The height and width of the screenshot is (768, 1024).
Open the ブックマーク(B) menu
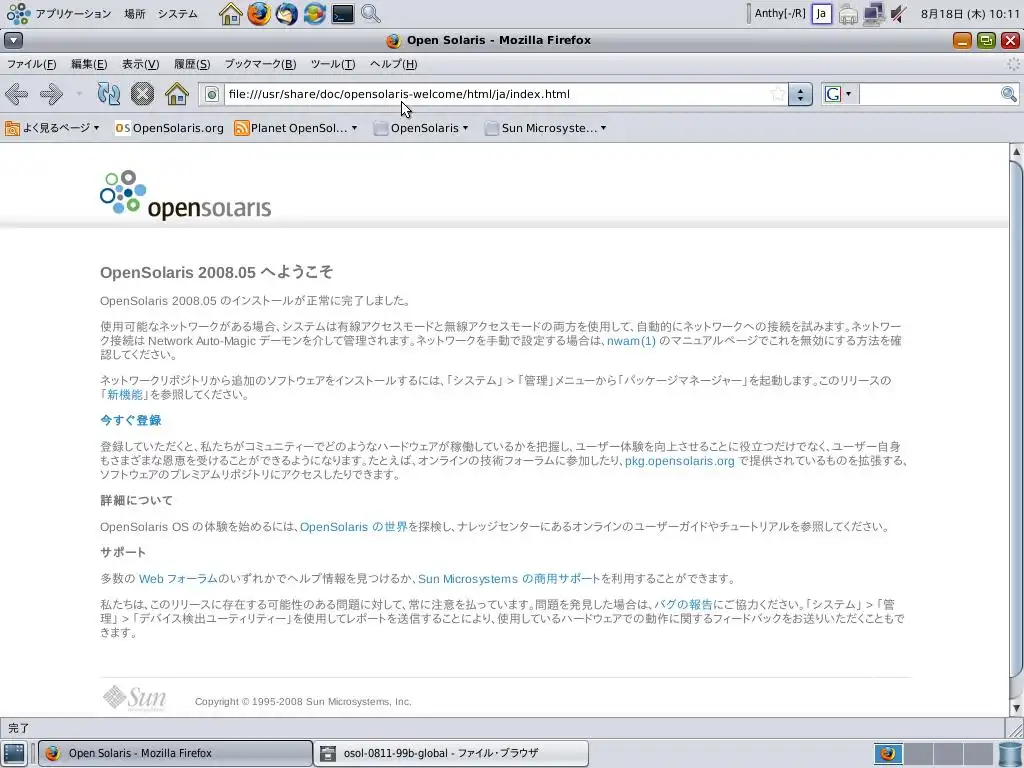(x=260, y=64)
